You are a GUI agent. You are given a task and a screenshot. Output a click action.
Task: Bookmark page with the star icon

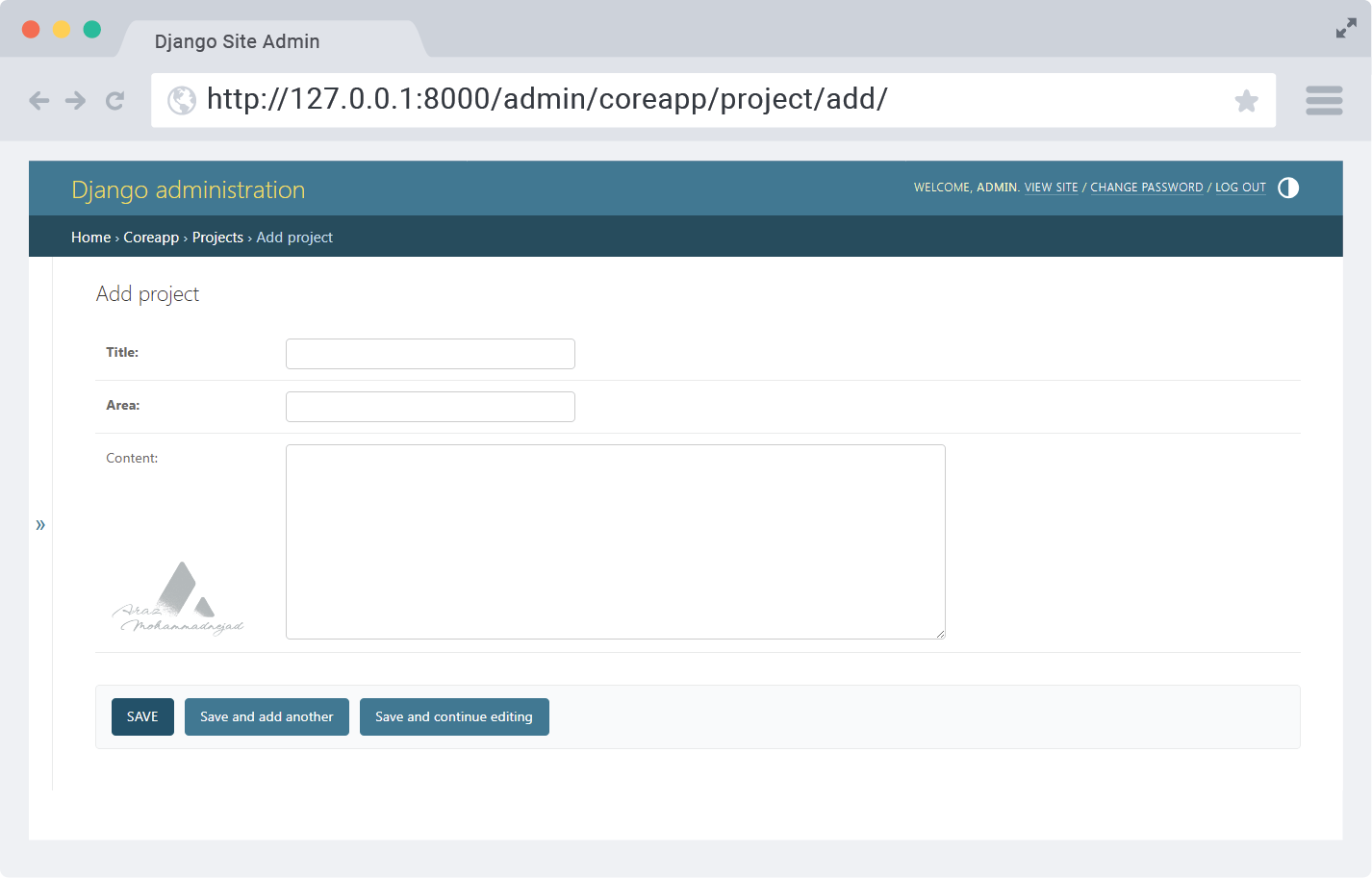point(1246,100)
